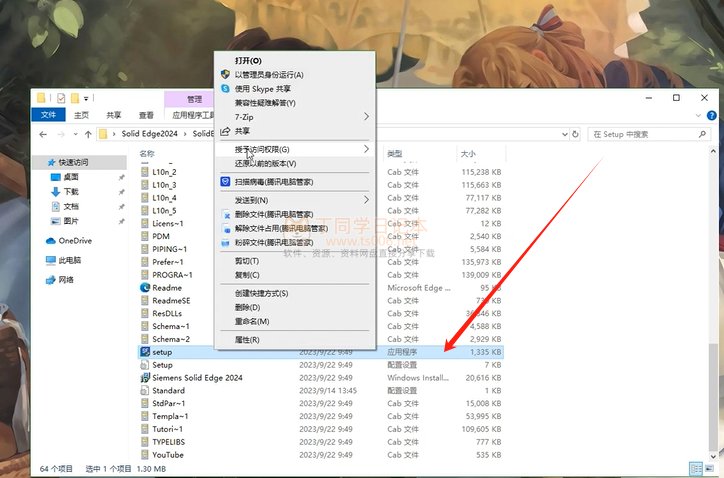This screenshot has height=478, width=724.
Task: Open the 共享 ribbon tab
Action: 114,115
